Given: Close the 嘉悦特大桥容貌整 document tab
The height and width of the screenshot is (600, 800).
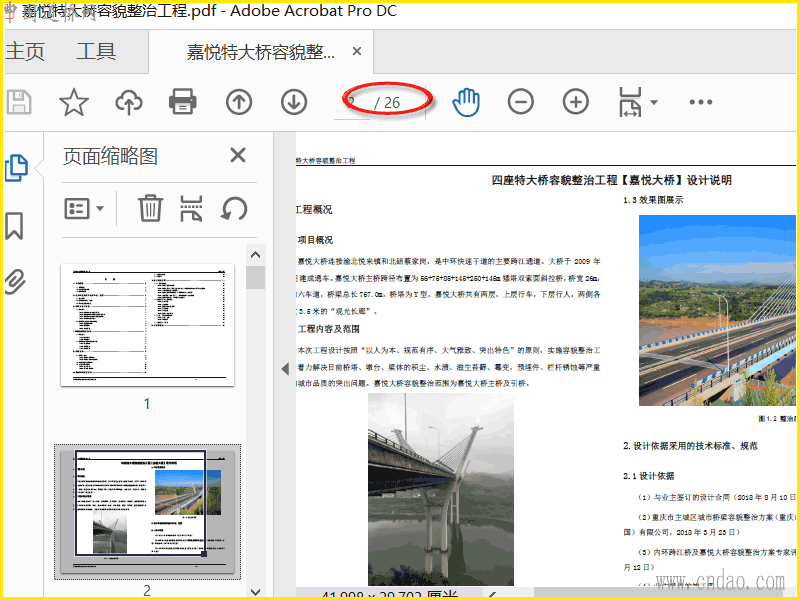Looking at the screenshot, I should [x=357, y=51].
